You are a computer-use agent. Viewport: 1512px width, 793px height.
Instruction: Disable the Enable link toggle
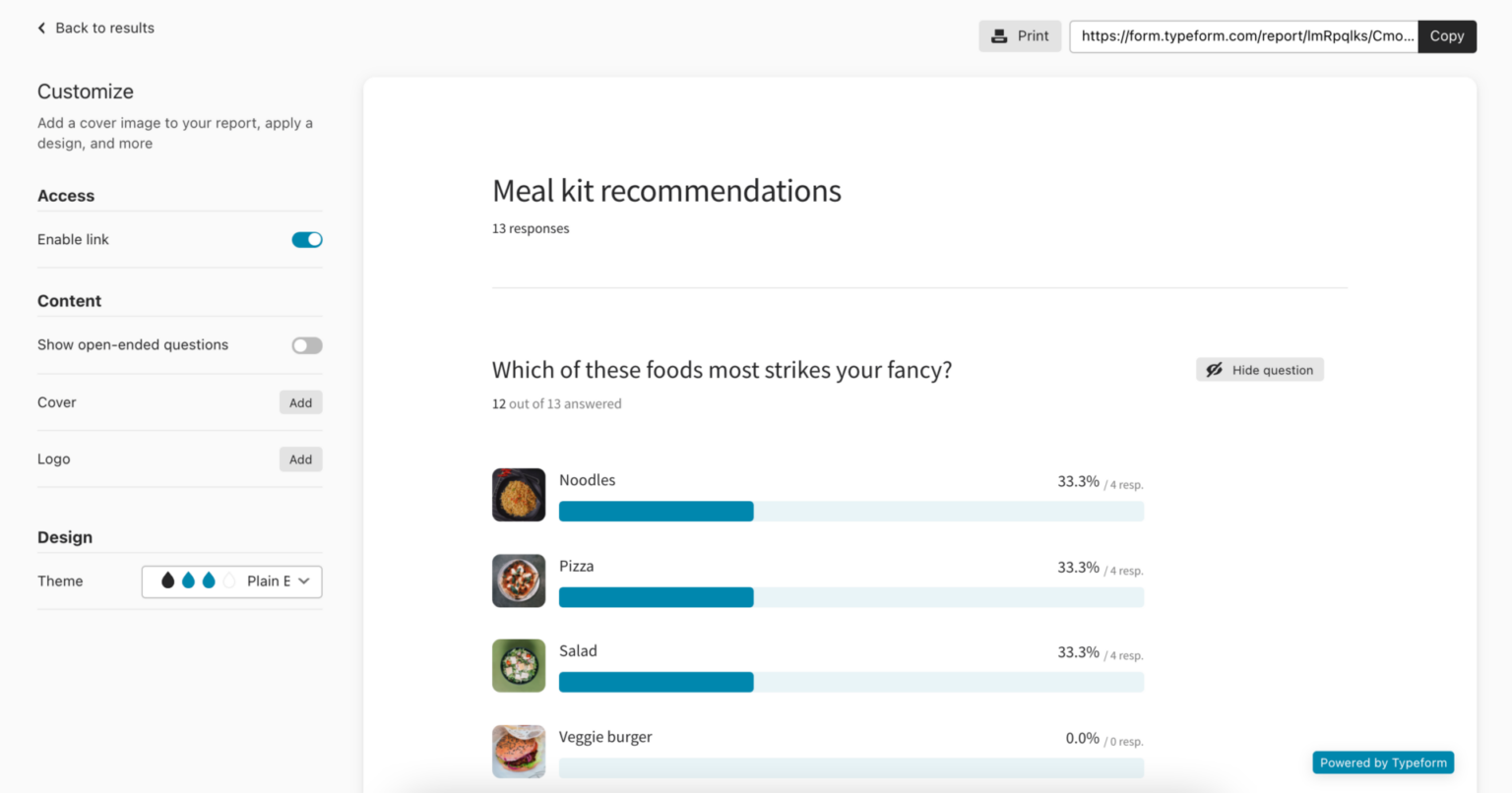(x=307, y=240)
